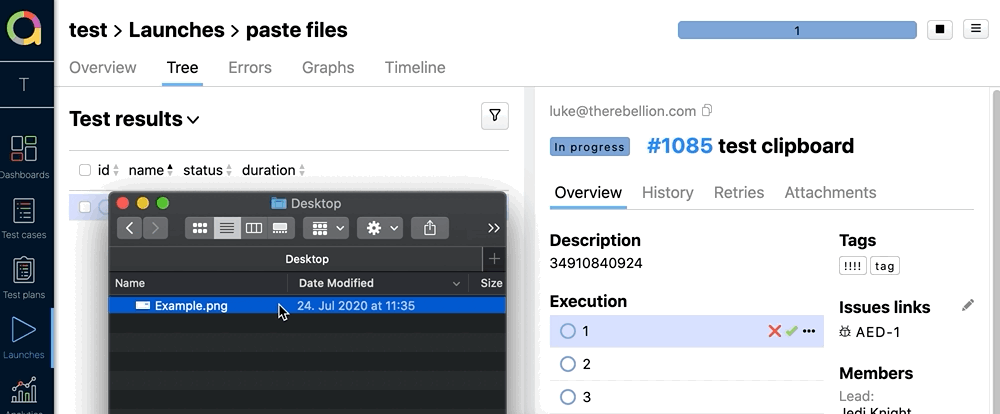Screen dimensions: 1000x414
Task: Copy email with clipboard icon
Action: [x=708, y=111]
